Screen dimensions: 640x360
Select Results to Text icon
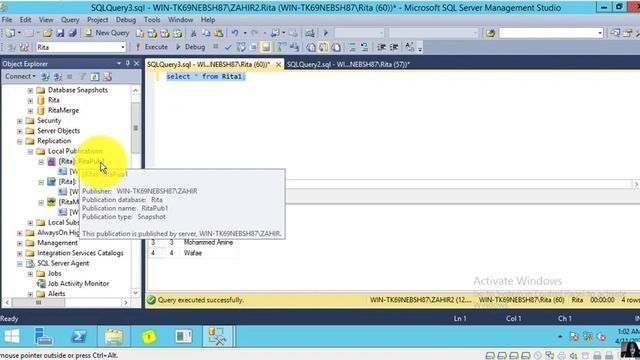pos(311,47)
